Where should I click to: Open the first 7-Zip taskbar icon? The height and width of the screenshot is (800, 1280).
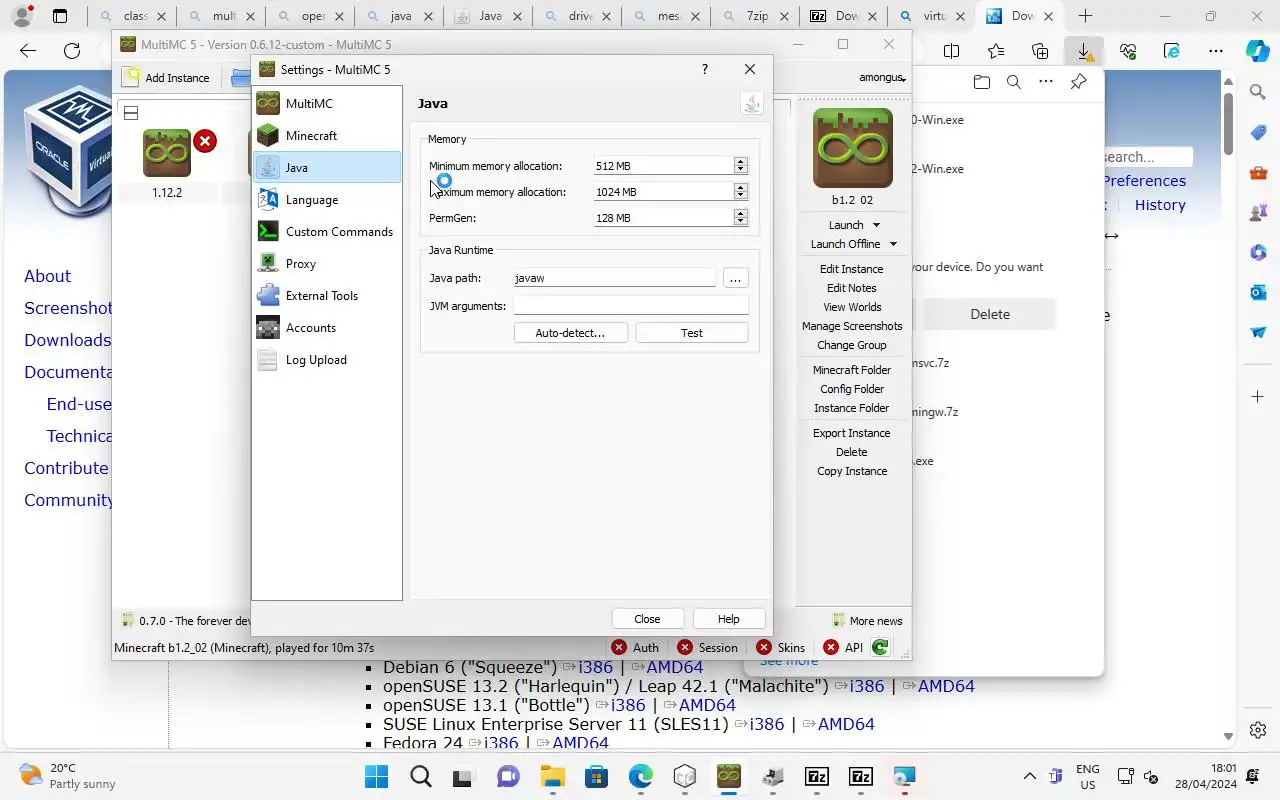(817, 777)
